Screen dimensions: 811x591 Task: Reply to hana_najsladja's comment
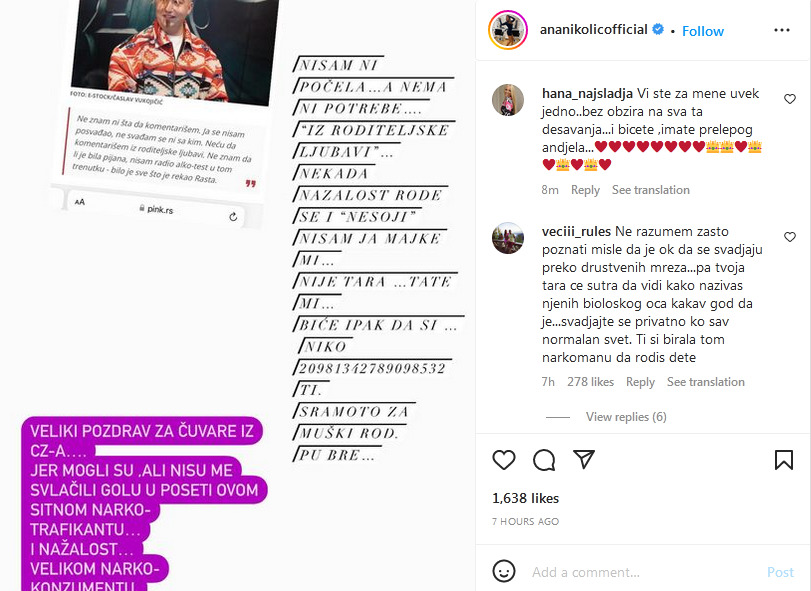pos(585,190)
